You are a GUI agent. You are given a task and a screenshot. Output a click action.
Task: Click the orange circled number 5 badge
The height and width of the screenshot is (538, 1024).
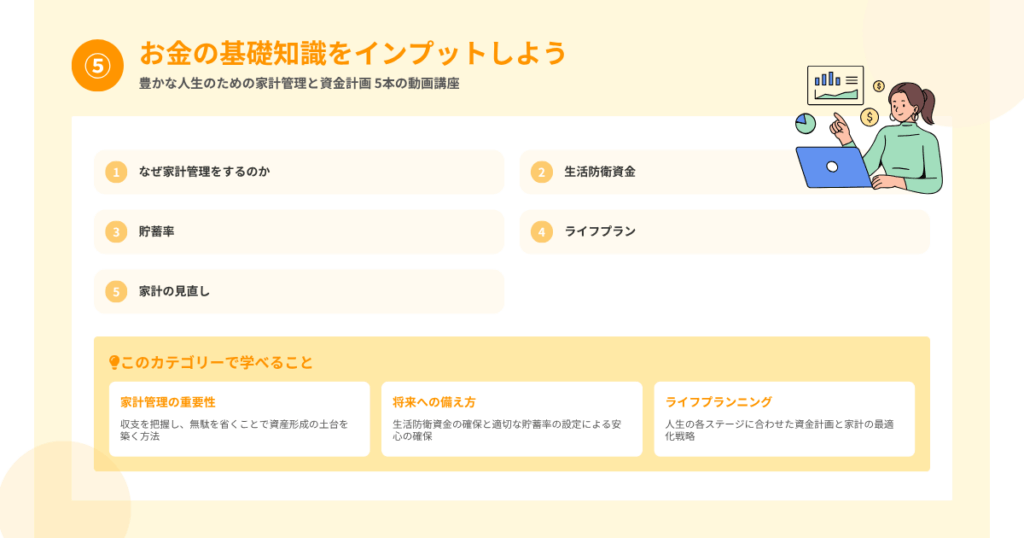click(x=97, y=67)
